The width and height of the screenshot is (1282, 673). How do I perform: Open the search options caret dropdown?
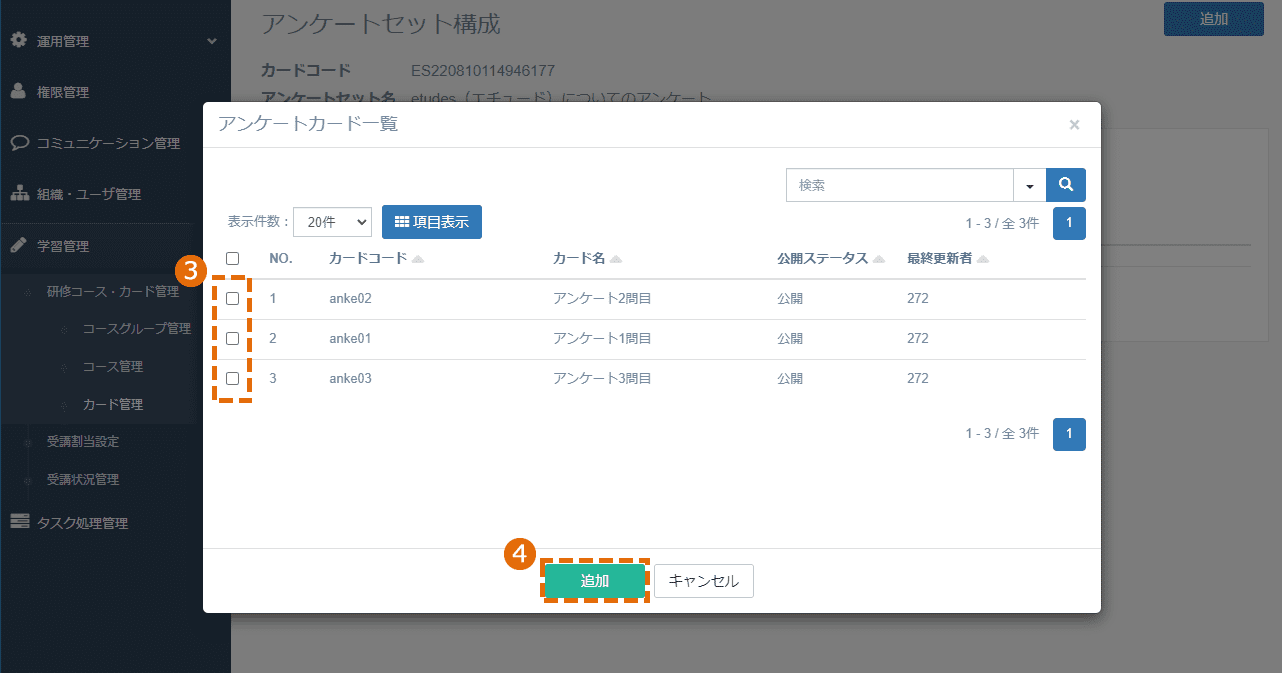click(x=1029, y=185)
